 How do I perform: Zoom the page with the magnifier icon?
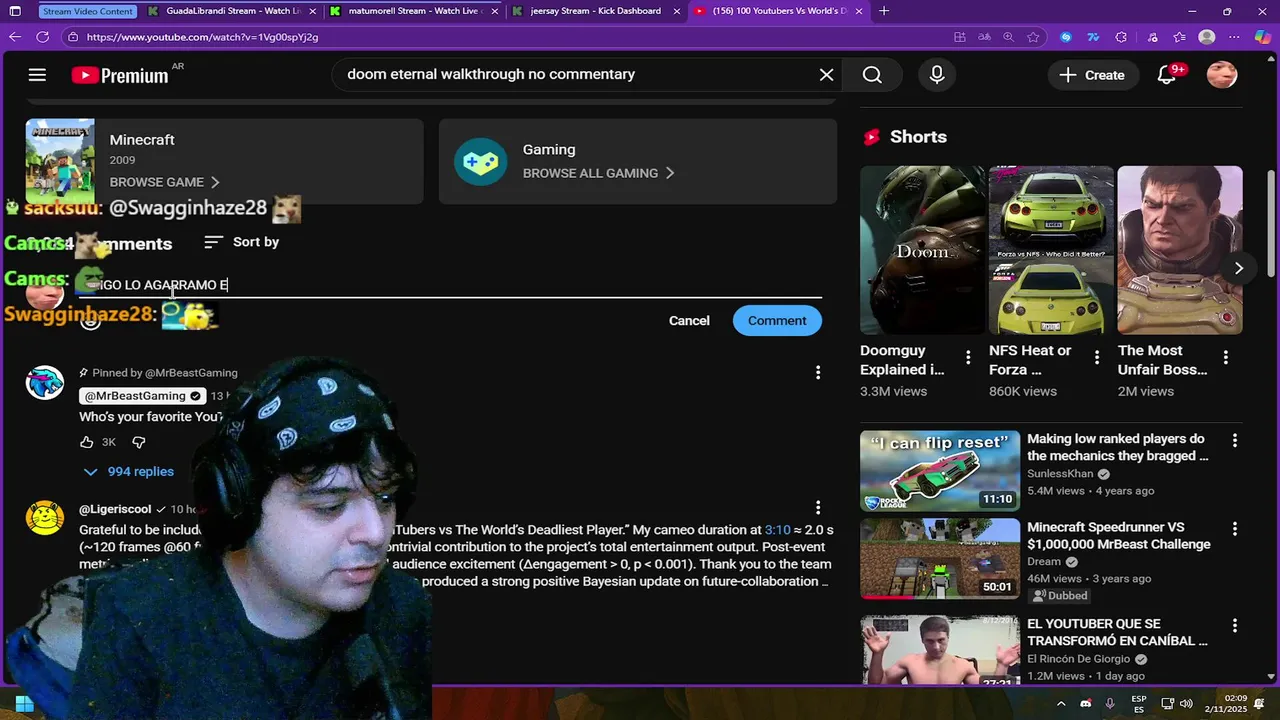pyautogui.click(x=1008, y=37)
